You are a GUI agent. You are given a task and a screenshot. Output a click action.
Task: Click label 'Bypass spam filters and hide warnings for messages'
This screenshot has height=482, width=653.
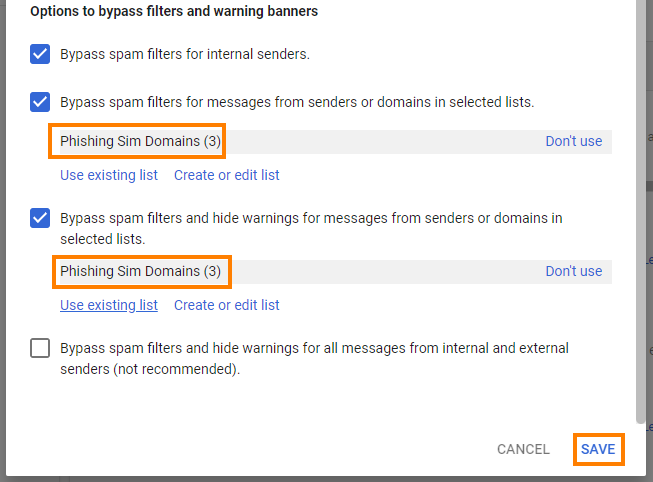coord(311,228)
